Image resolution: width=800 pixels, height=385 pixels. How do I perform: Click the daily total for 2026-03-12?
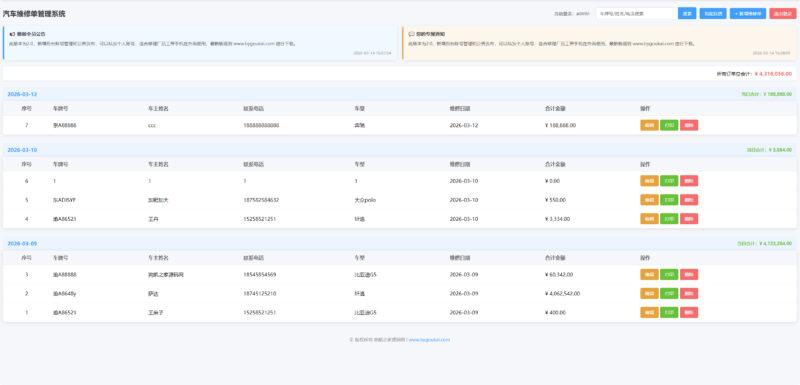pyautogui.click(x=766, y=94)
